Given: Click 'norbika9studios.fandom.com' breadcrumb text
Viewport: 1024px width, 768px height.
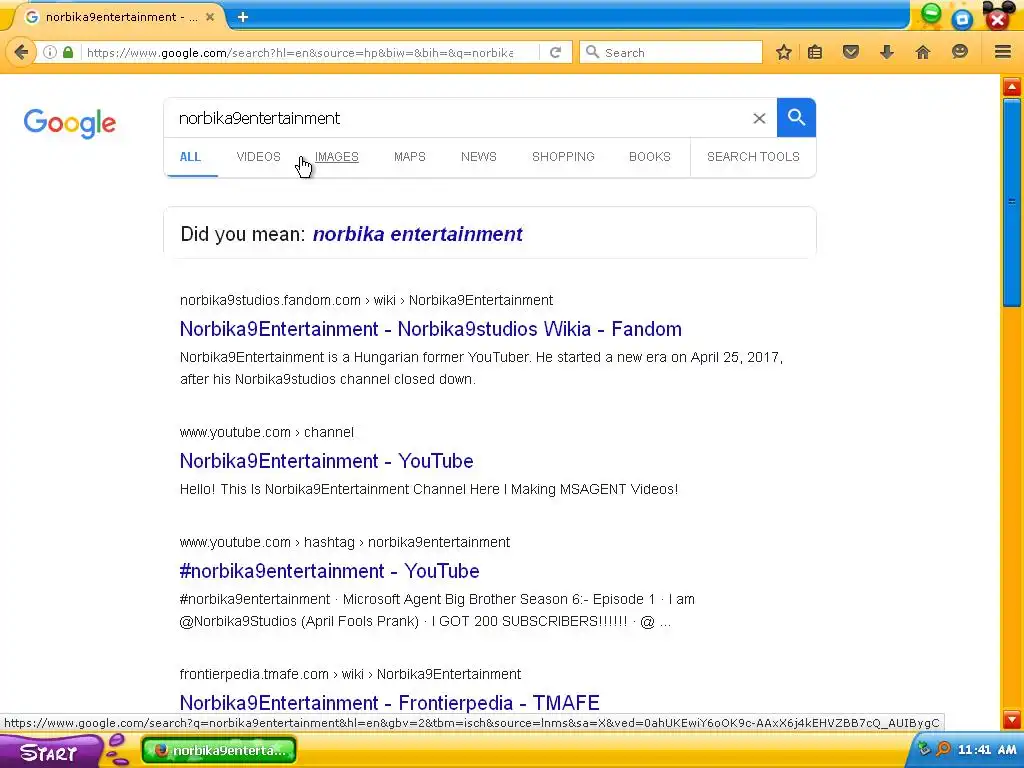Looking at the screenshot, I should click(270, 300).
